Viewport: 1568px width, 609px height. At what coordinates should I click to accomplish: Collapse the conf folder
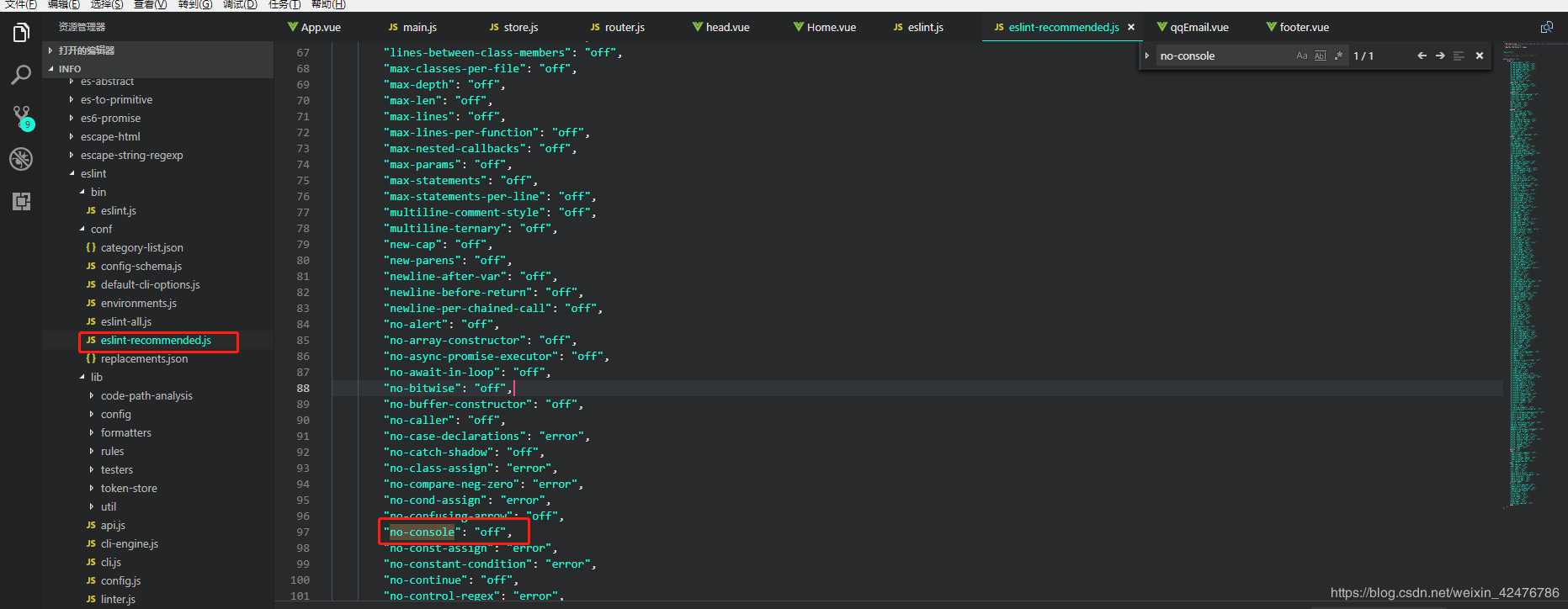[x=101, y=229]
